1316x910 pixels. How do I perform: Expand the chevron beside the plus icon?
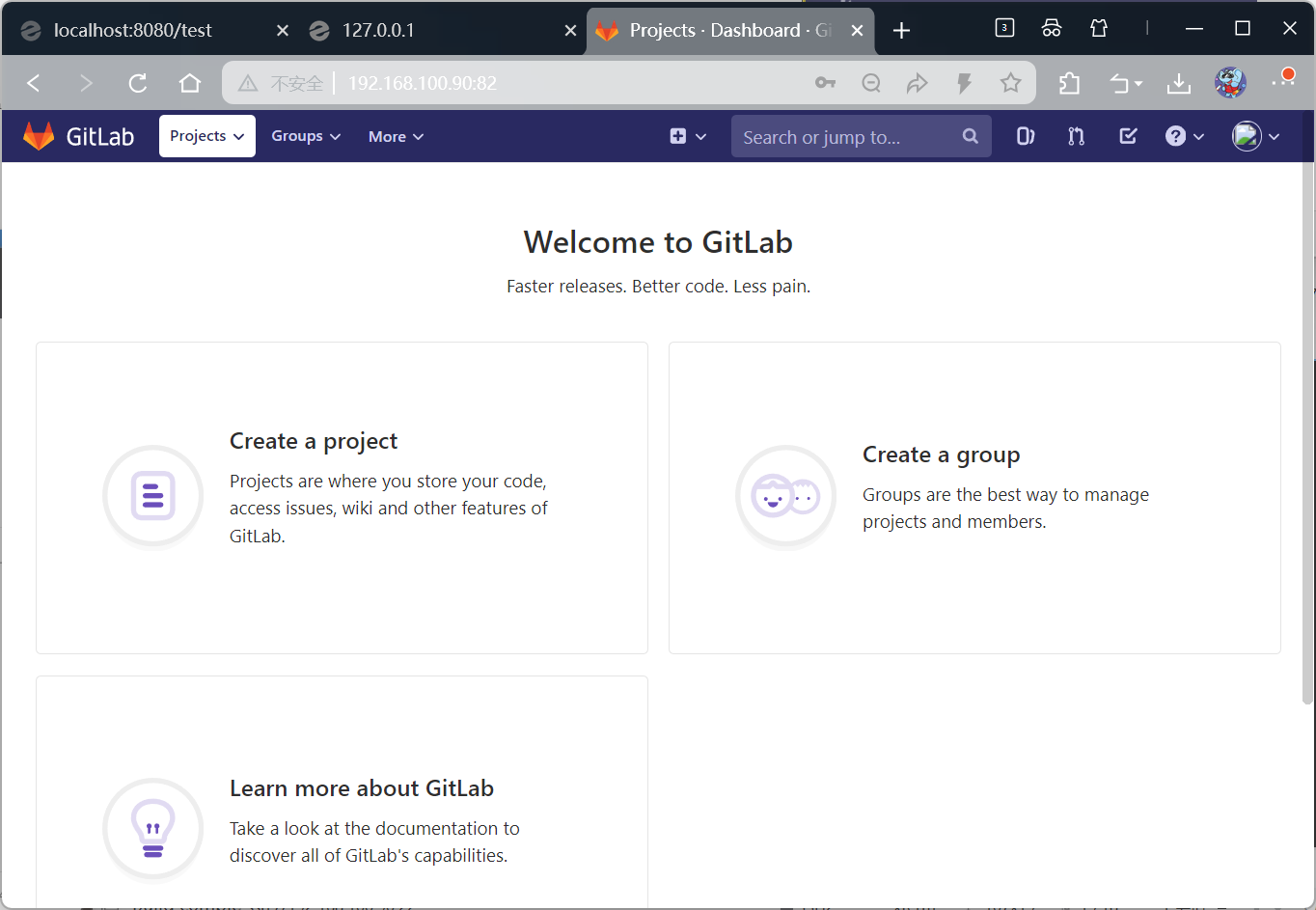(x=701, y=137)
